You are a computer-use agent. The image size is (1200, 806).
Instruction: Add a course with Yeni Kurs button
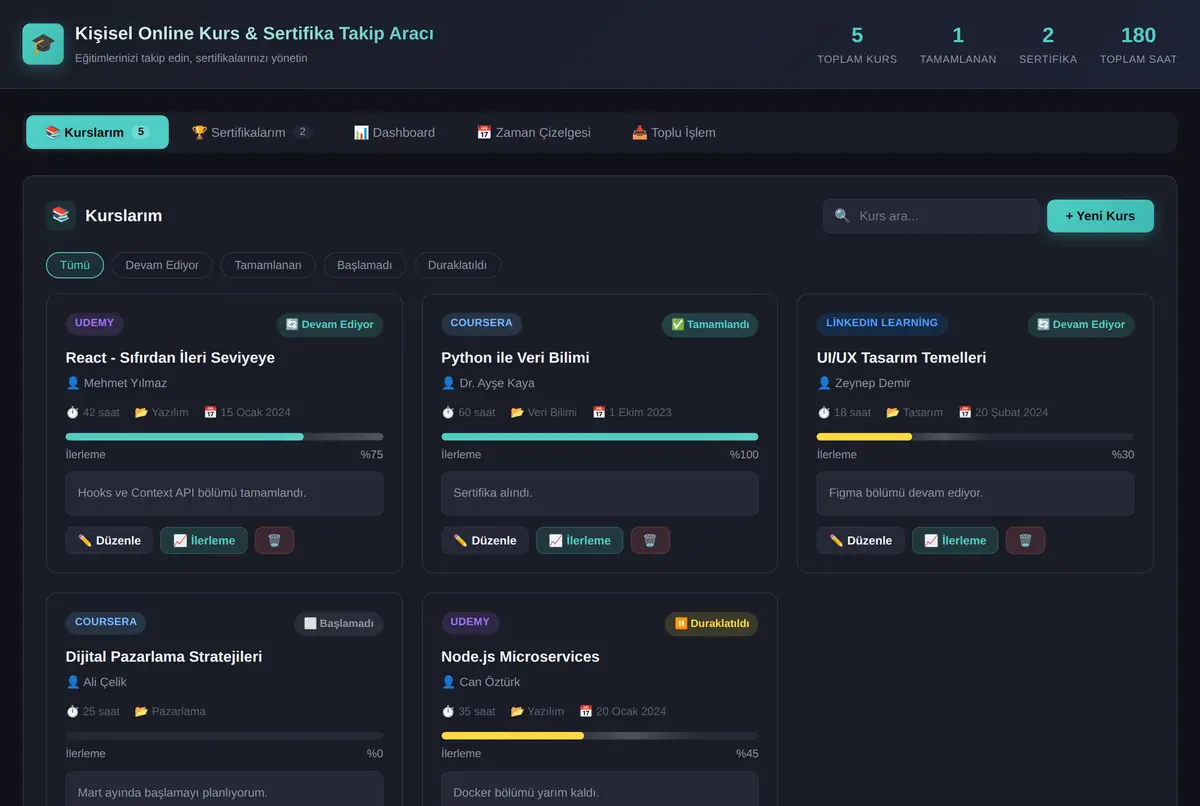(1100, 216)
